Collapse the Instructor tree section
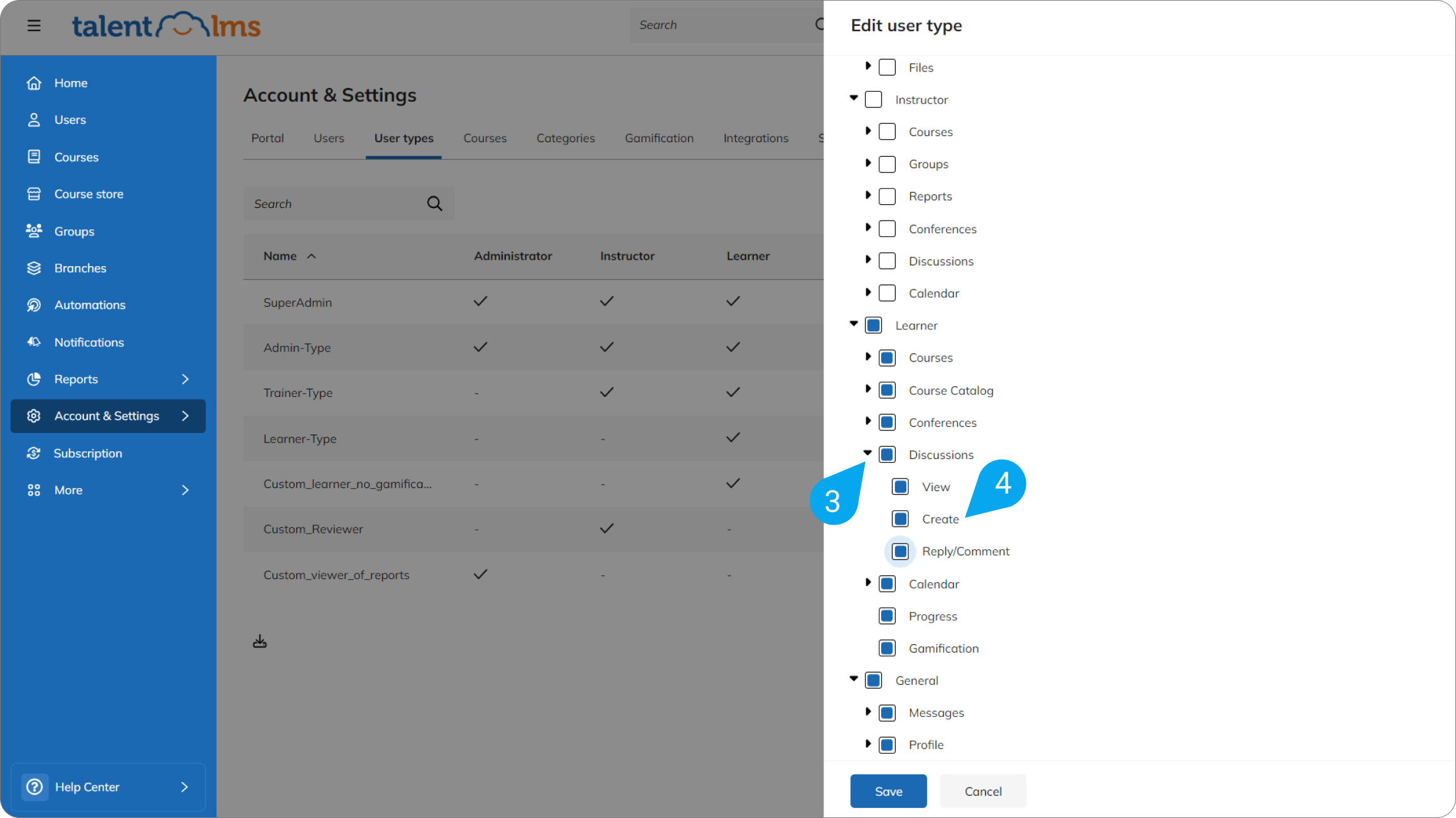The height and width of the screenshot is (818, 1456). 854,98
